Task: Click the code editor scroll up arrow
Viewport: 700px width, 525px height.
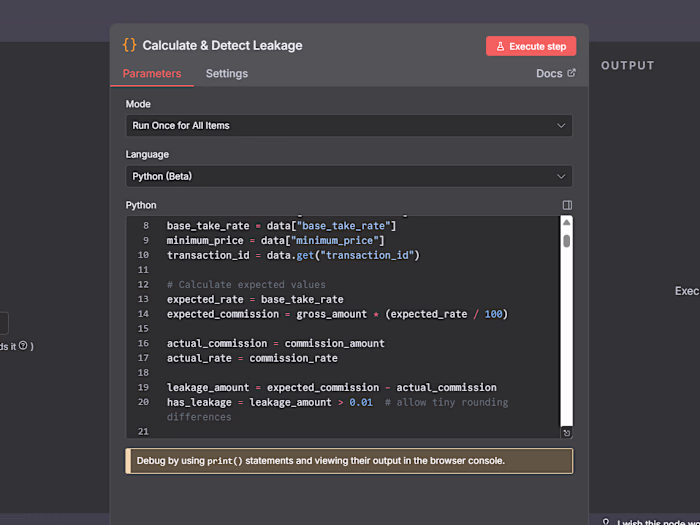Action: (x=567, y=222)
